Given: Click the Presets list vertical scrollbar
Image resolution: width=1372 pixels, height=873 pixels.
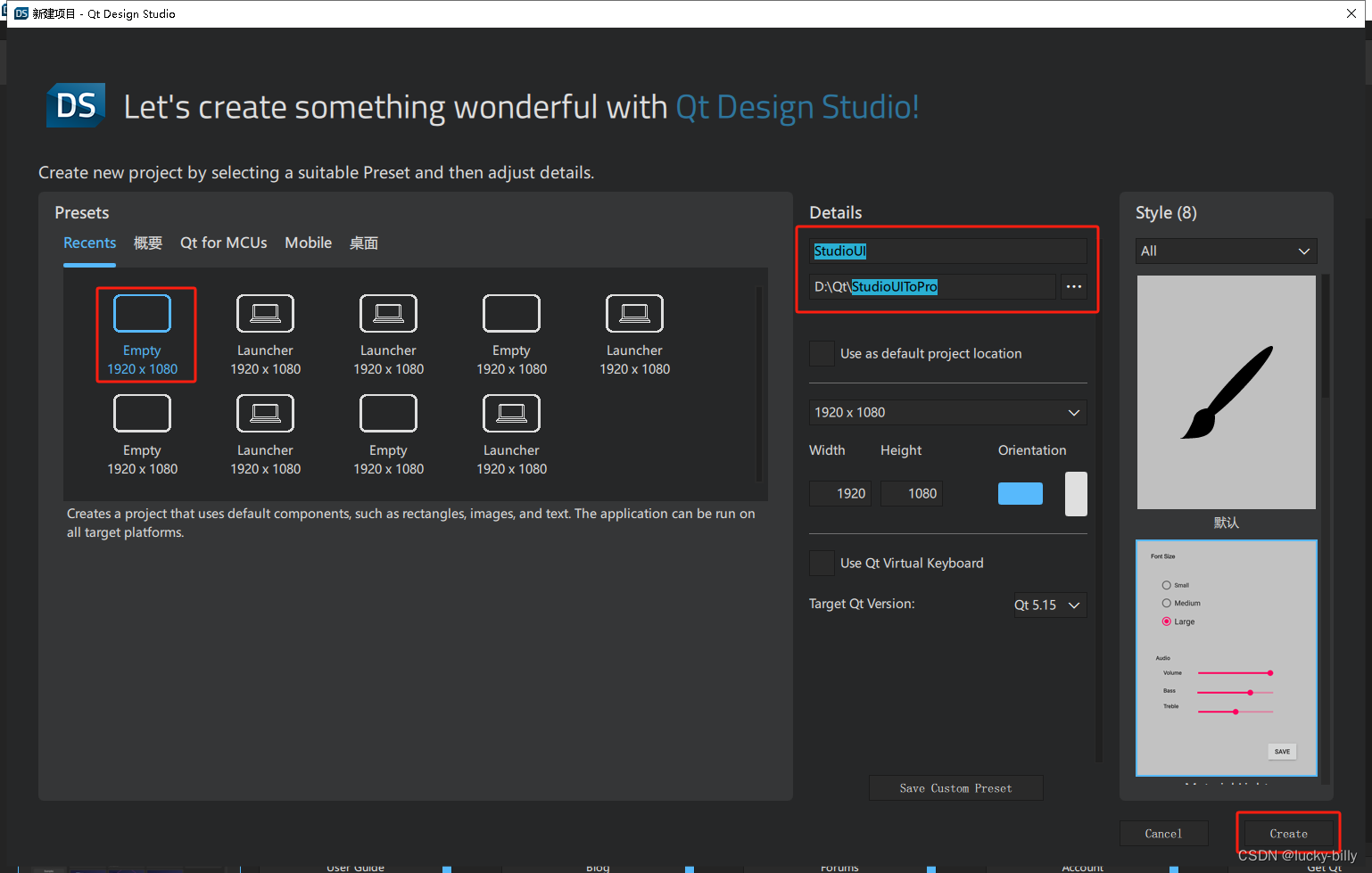Looking at the screenshot, I should [x=759, y=383].
